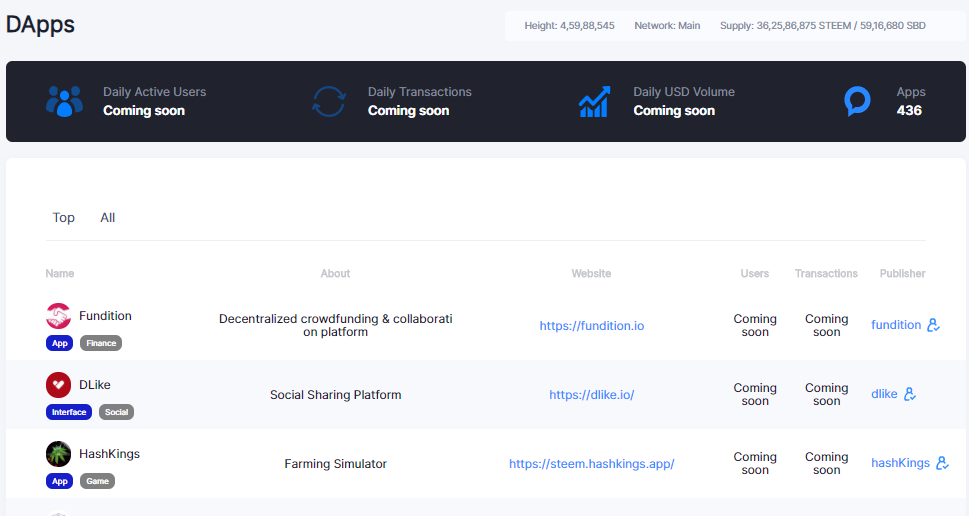
Task: Click the Users column header
Action: pyautogui.click(x=755, y=274)
